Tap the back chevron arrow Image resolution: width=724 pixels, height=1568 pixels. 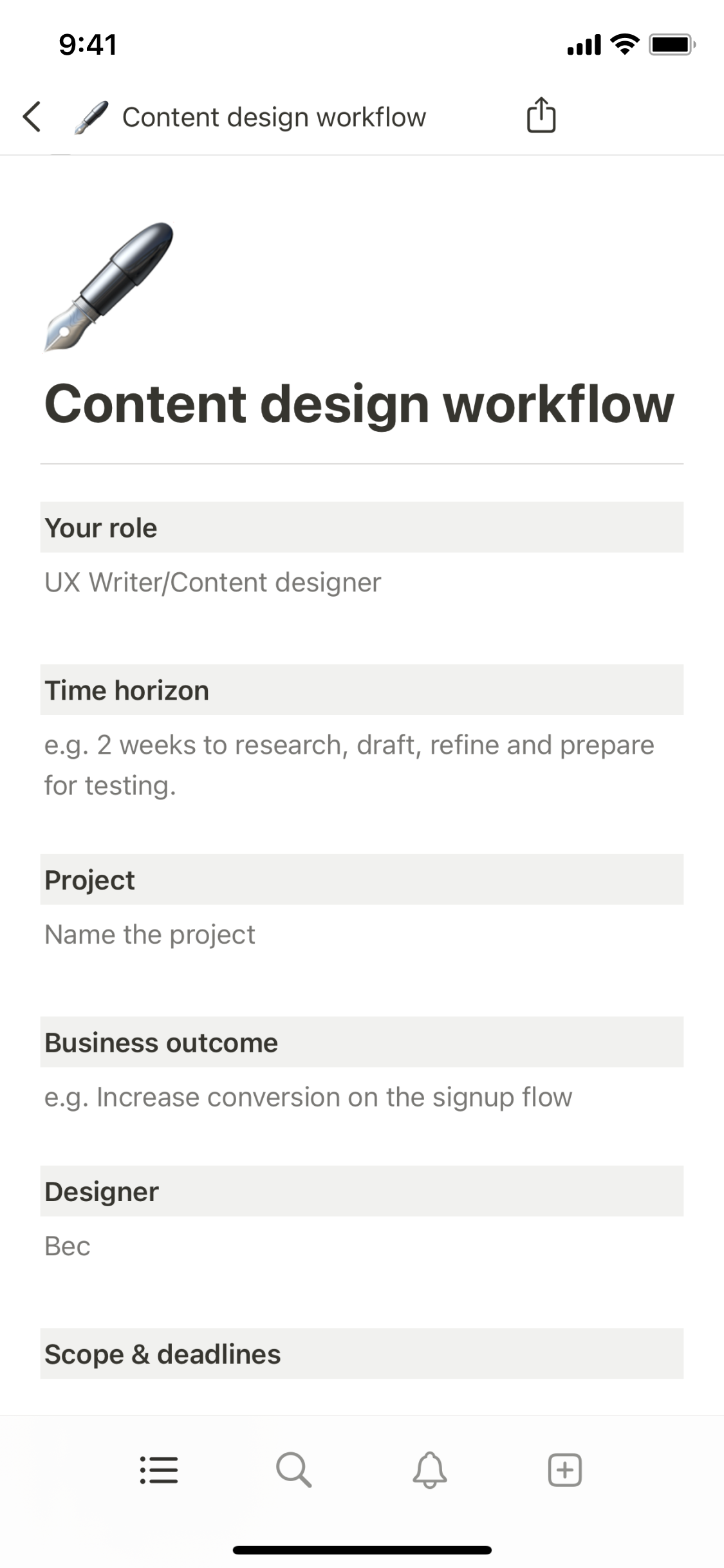coord(32,117)
